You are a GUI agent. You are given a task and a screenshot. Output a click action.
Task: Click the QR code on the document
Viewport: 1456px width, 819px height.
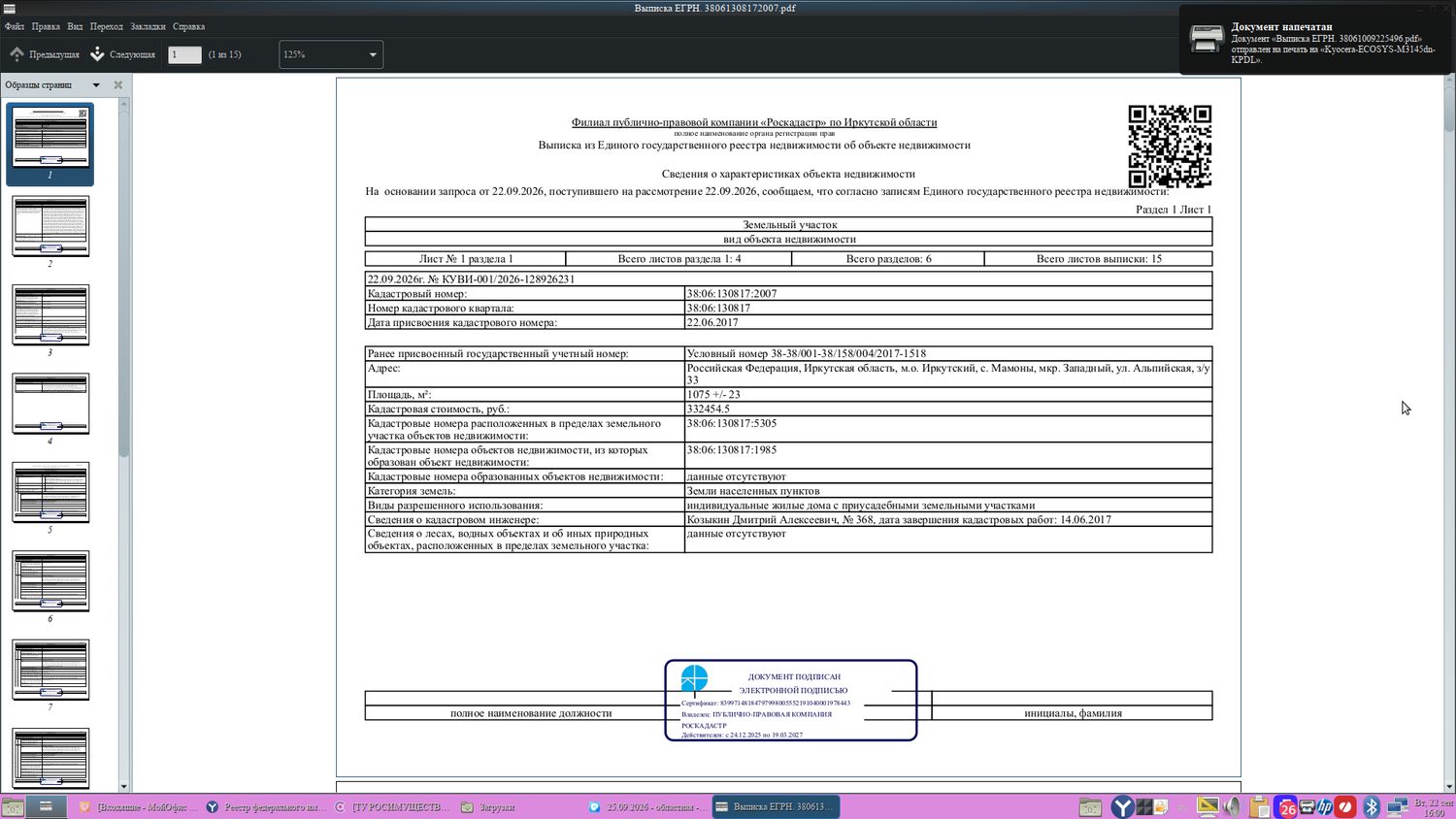pyautogui.click(x=1170, y=147)
